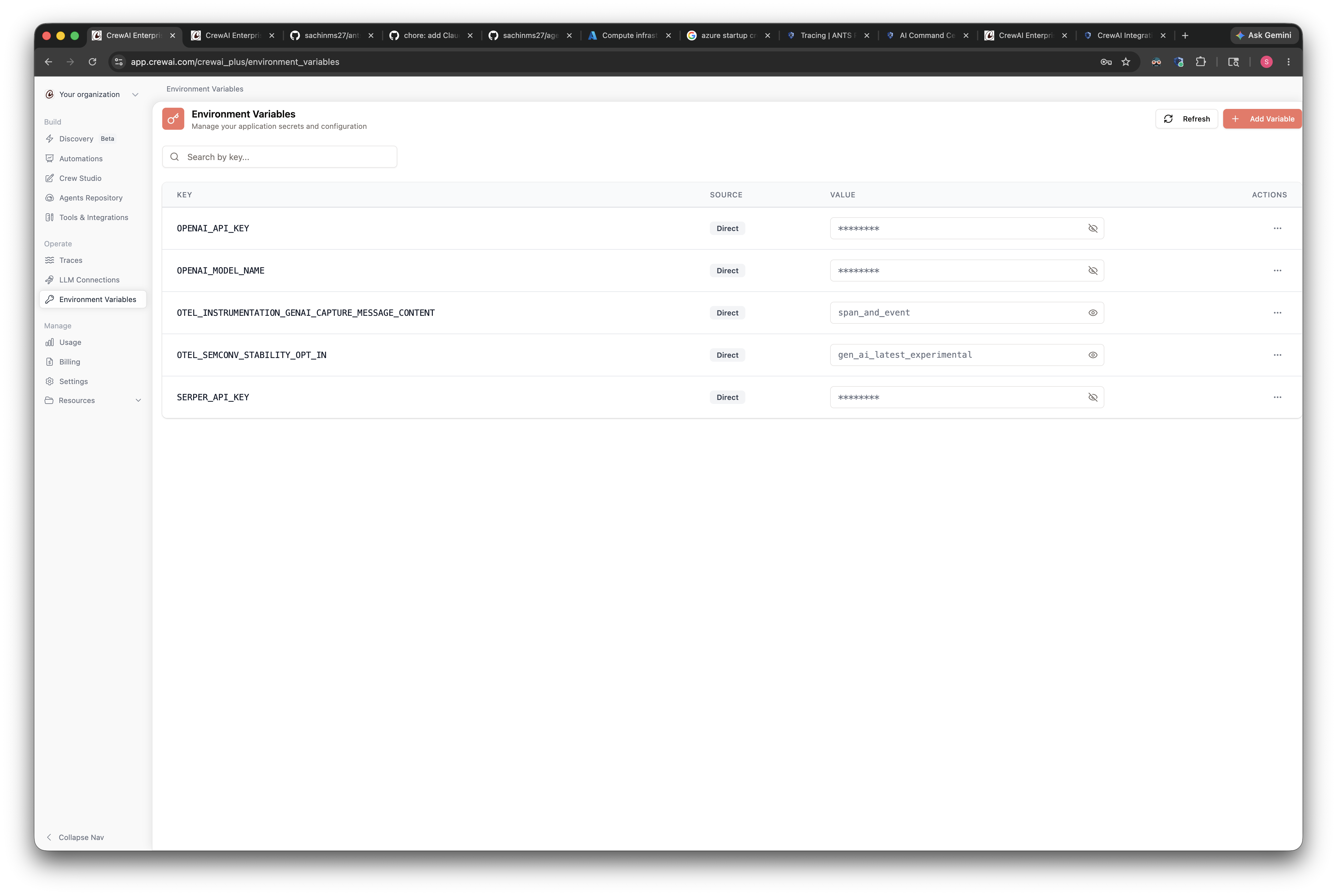Open actions menu for SERPER_API_KEY

tap(1277, 398)
